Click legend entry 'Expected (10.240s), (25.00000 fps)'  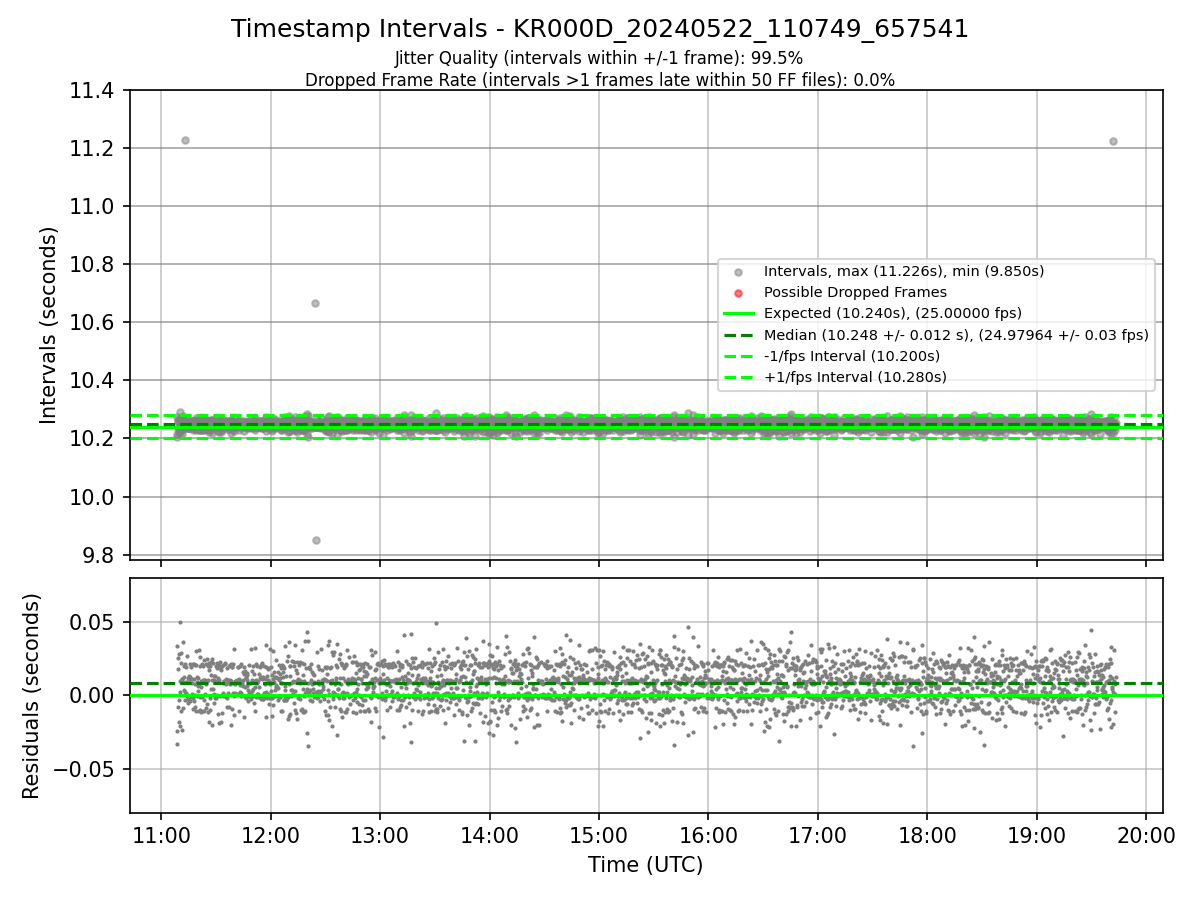coord(893,313)
